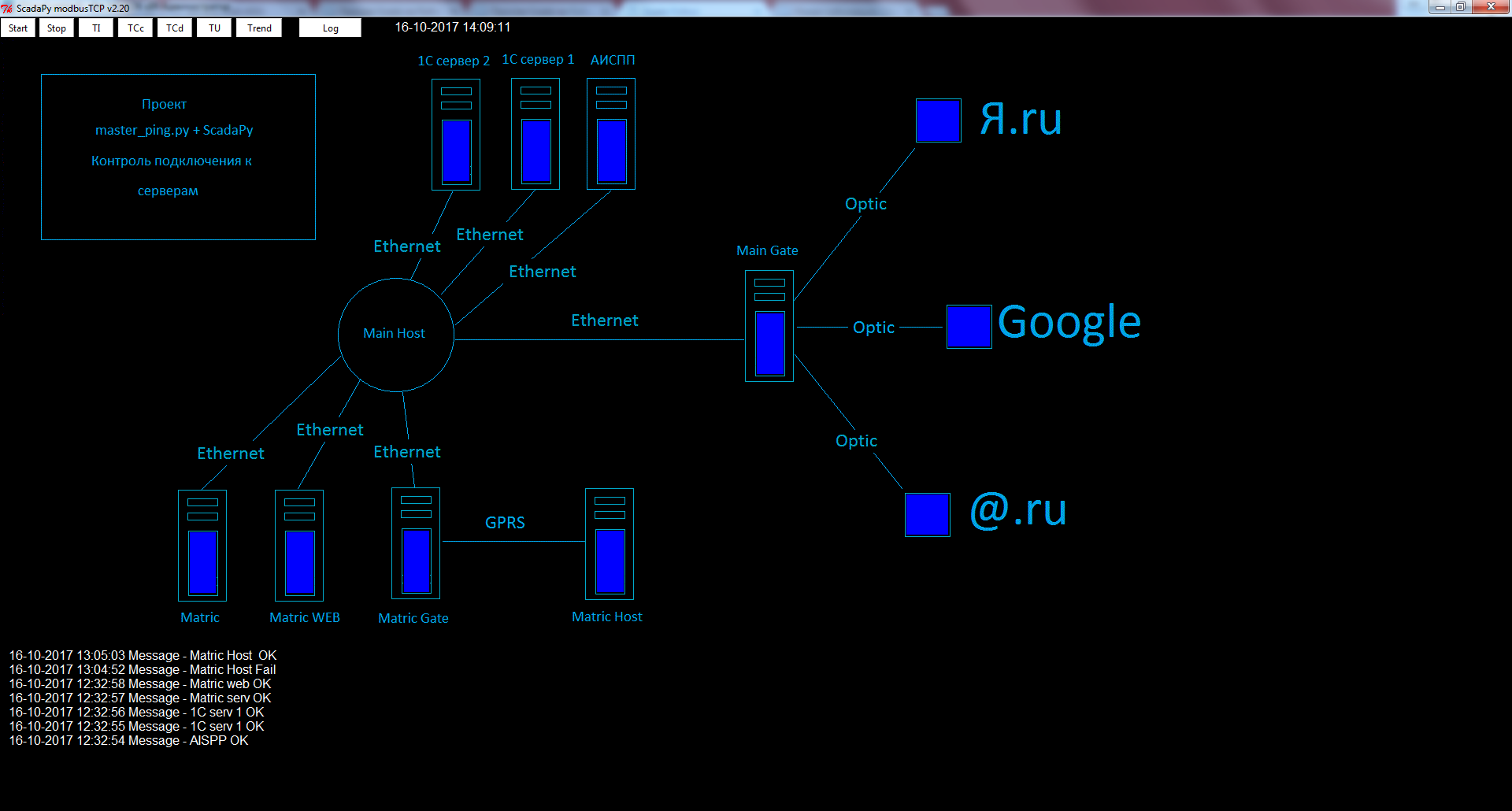Click log entry '1C serv 1 OK' at 12:32:55
Viewport: 1512px width, 811px height.
coord(136,726)
